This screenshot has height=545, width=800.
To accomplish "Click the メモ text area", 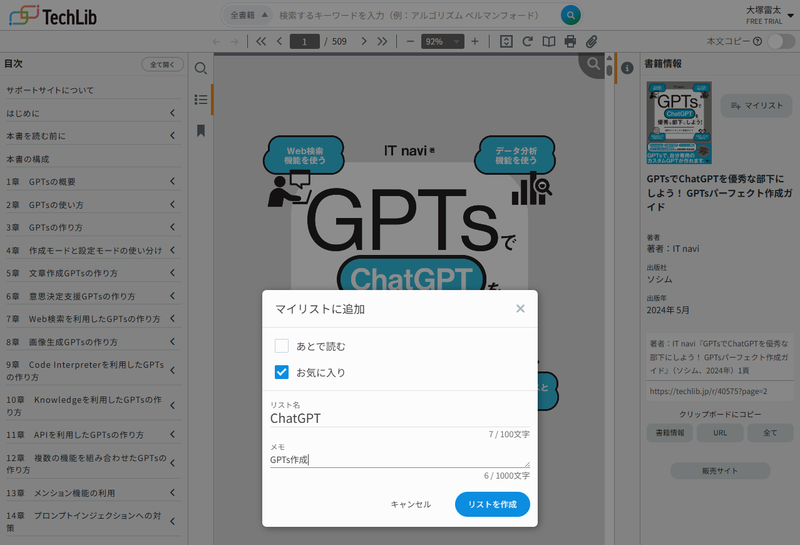I will (x=399, y=460).
